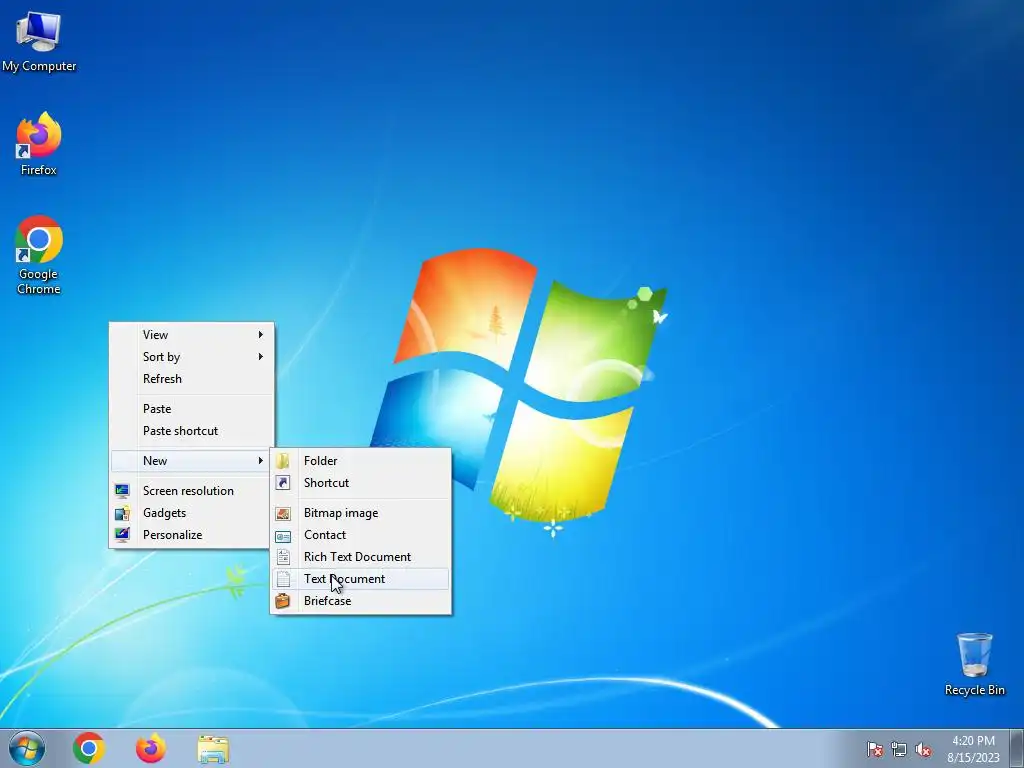Image resolution: width=1024 pixels, height=768 pixels.
Task: Open Gadgets from the context menu
Action: pos(191,513)
